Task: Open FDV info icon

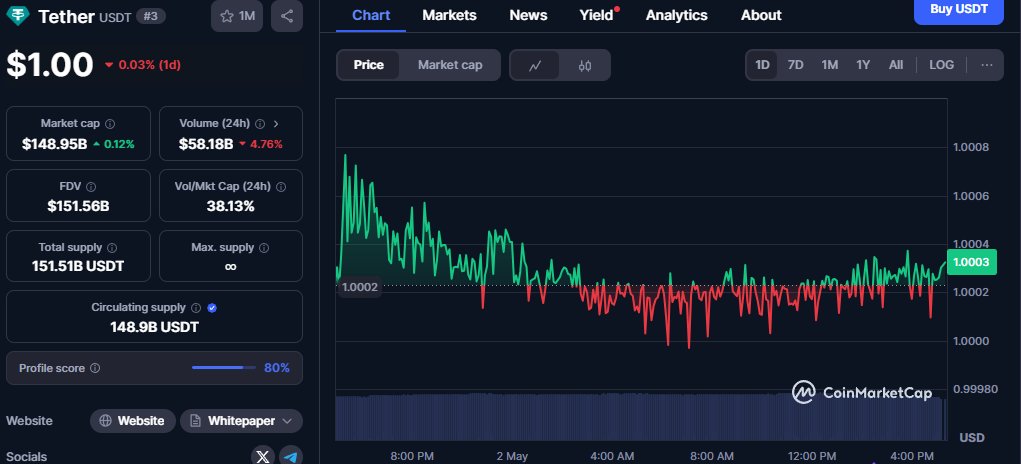Action: pos(91,187)
